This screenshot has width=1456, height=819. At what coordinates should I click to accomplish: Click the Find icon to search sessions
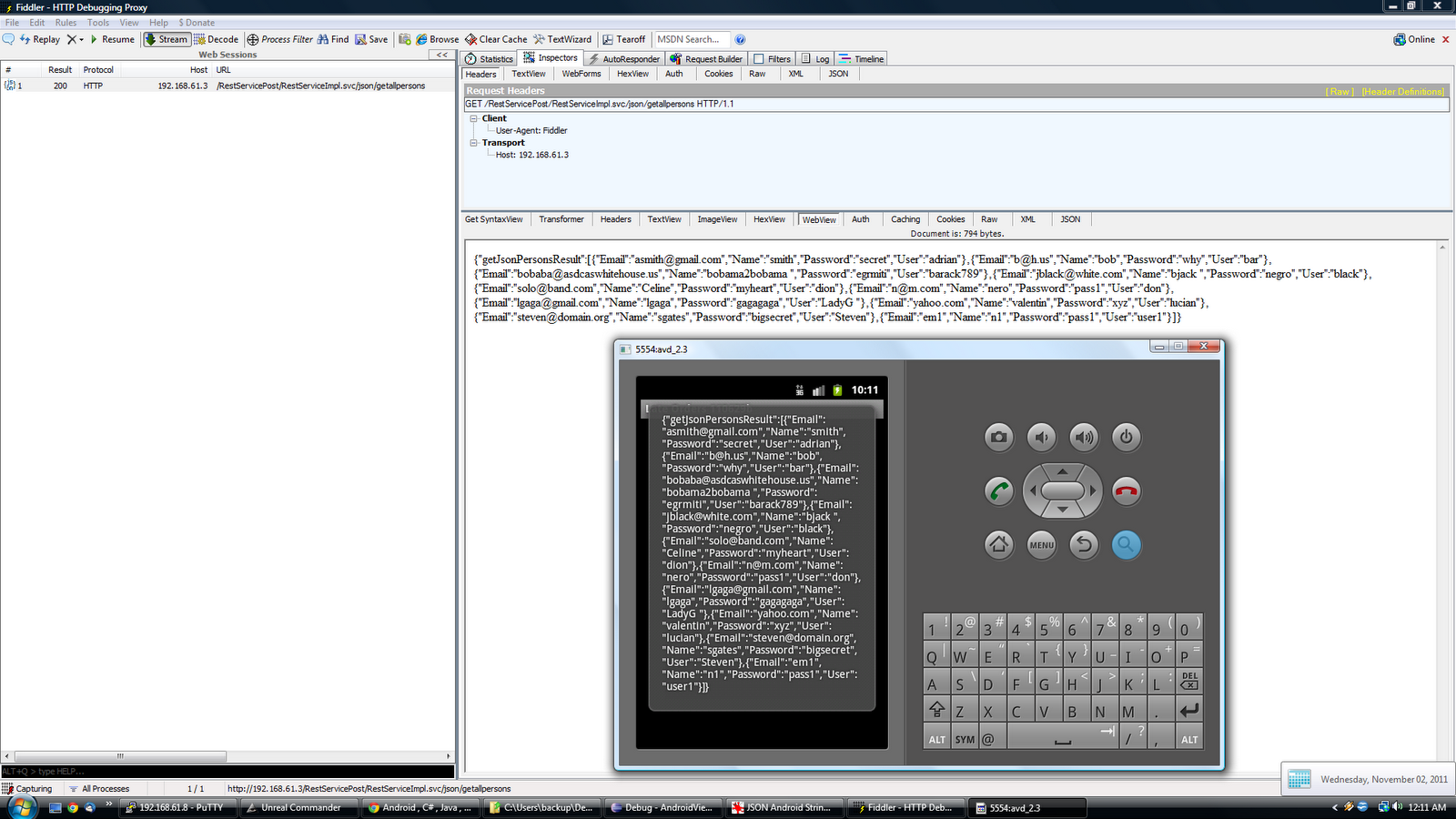pos(334,39)
